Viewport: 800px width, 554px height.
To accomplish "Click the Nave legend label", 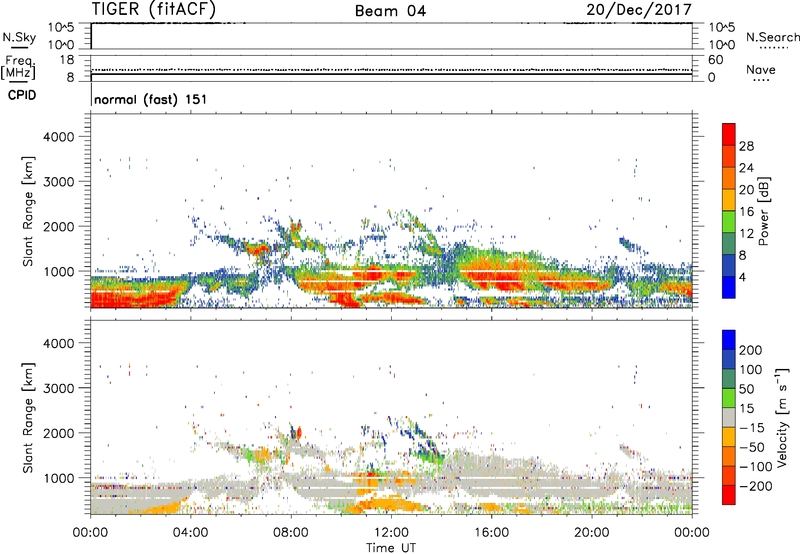I will (761, 69).
